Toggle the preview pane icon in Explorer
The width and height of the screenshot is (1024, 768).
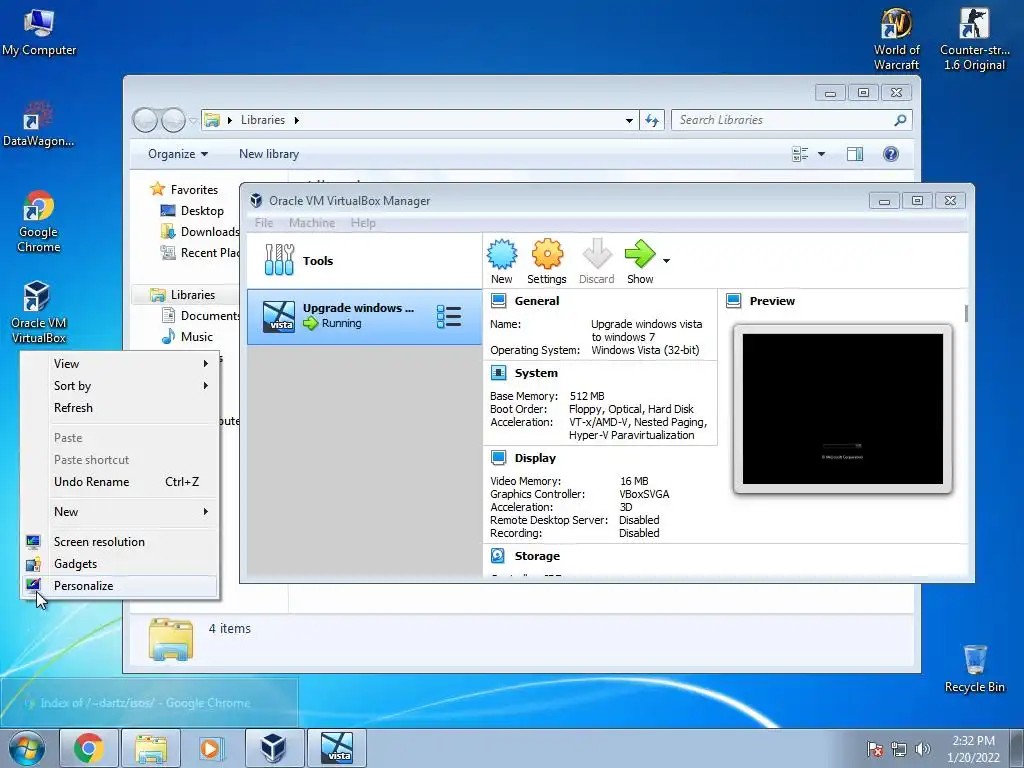coord(854,154)
